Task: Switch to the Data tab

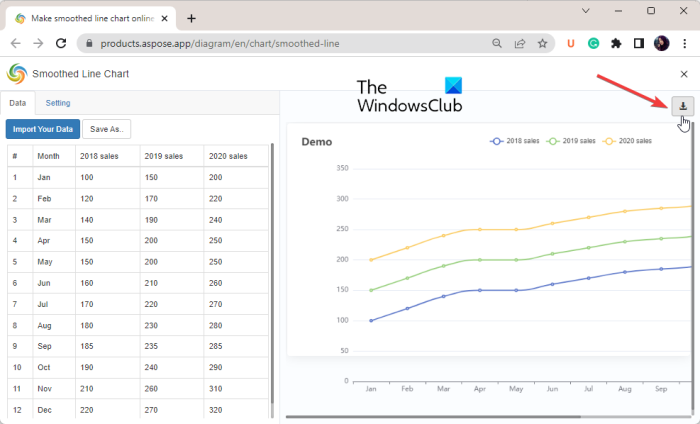Action: (x=18, y=103)
